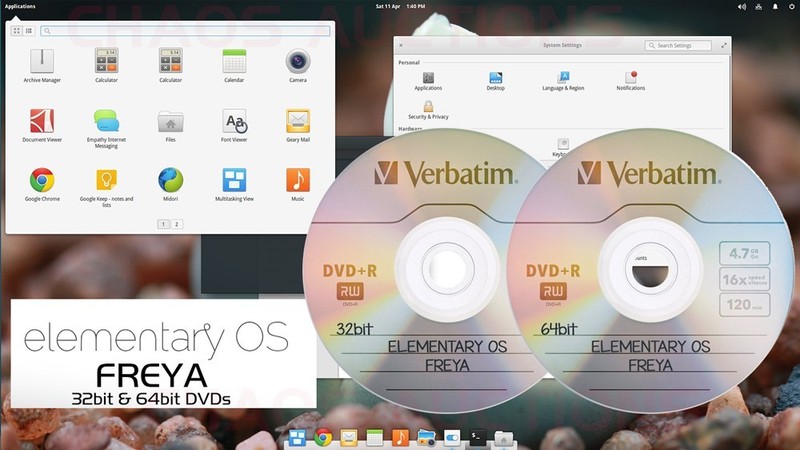Open the volume indicator in top panel
The height and width of the screenshot is (450, 800).
[x=742, y=7]
